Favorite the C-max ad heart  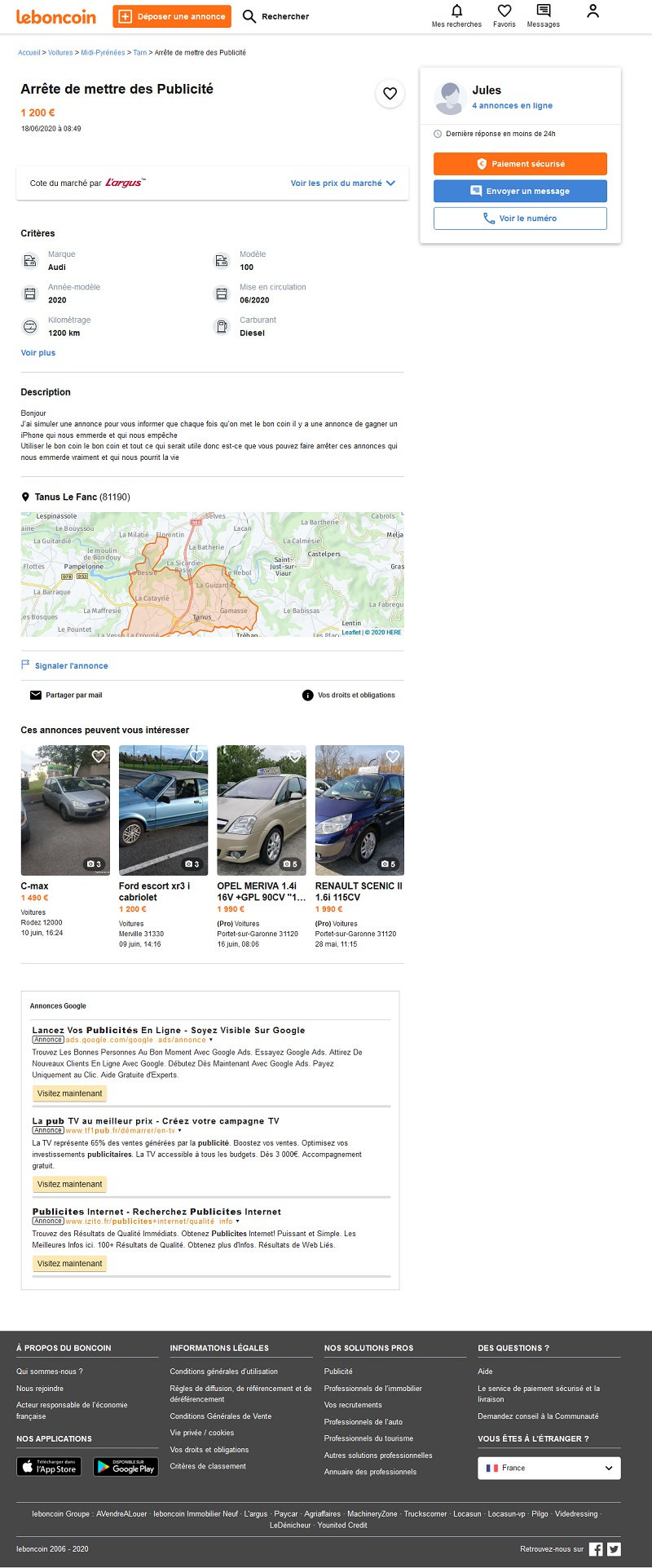click(99, 757)
